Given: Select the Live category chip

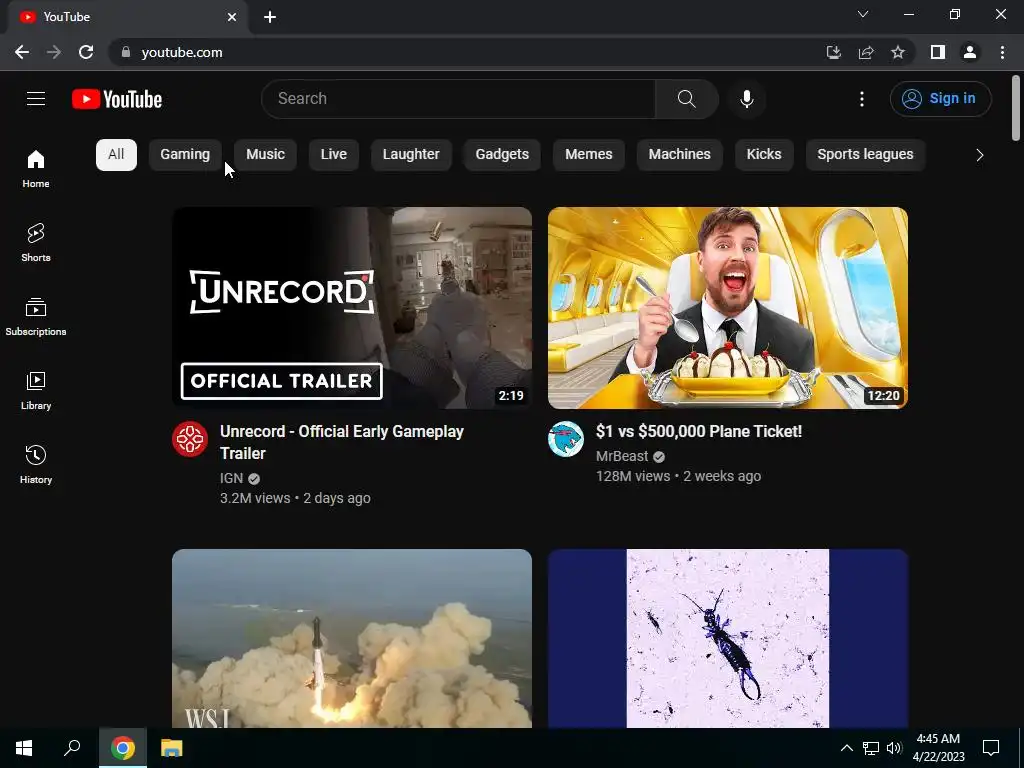Looking at the screenshot, I should [x=334, y=155].
